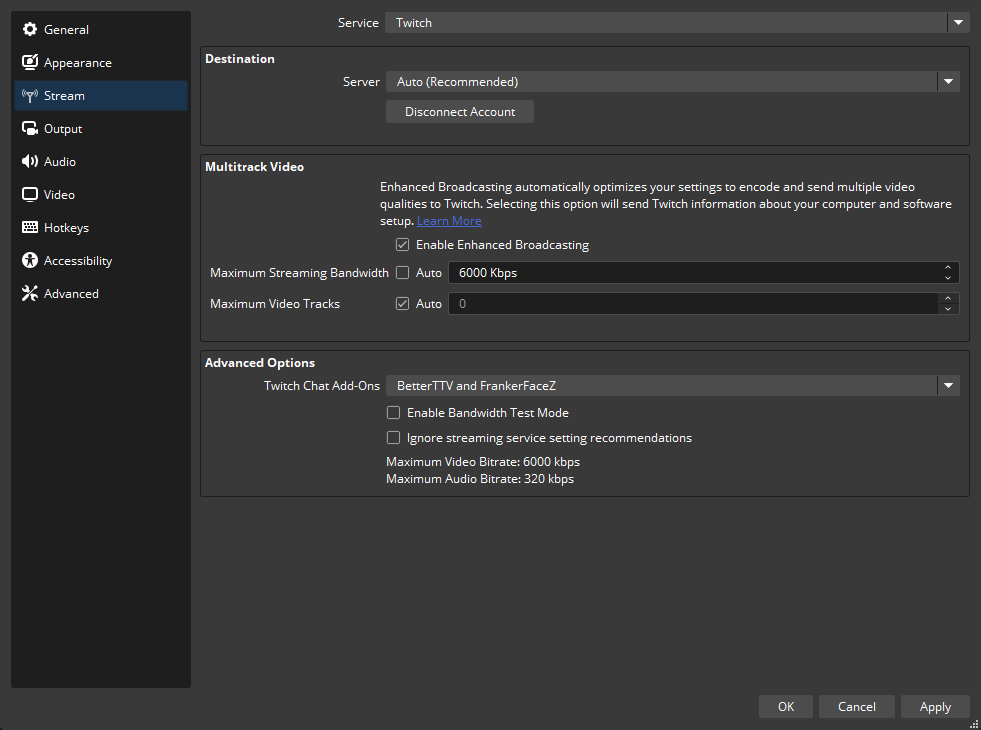Click the Advanced tools icon

coord(29,293)
